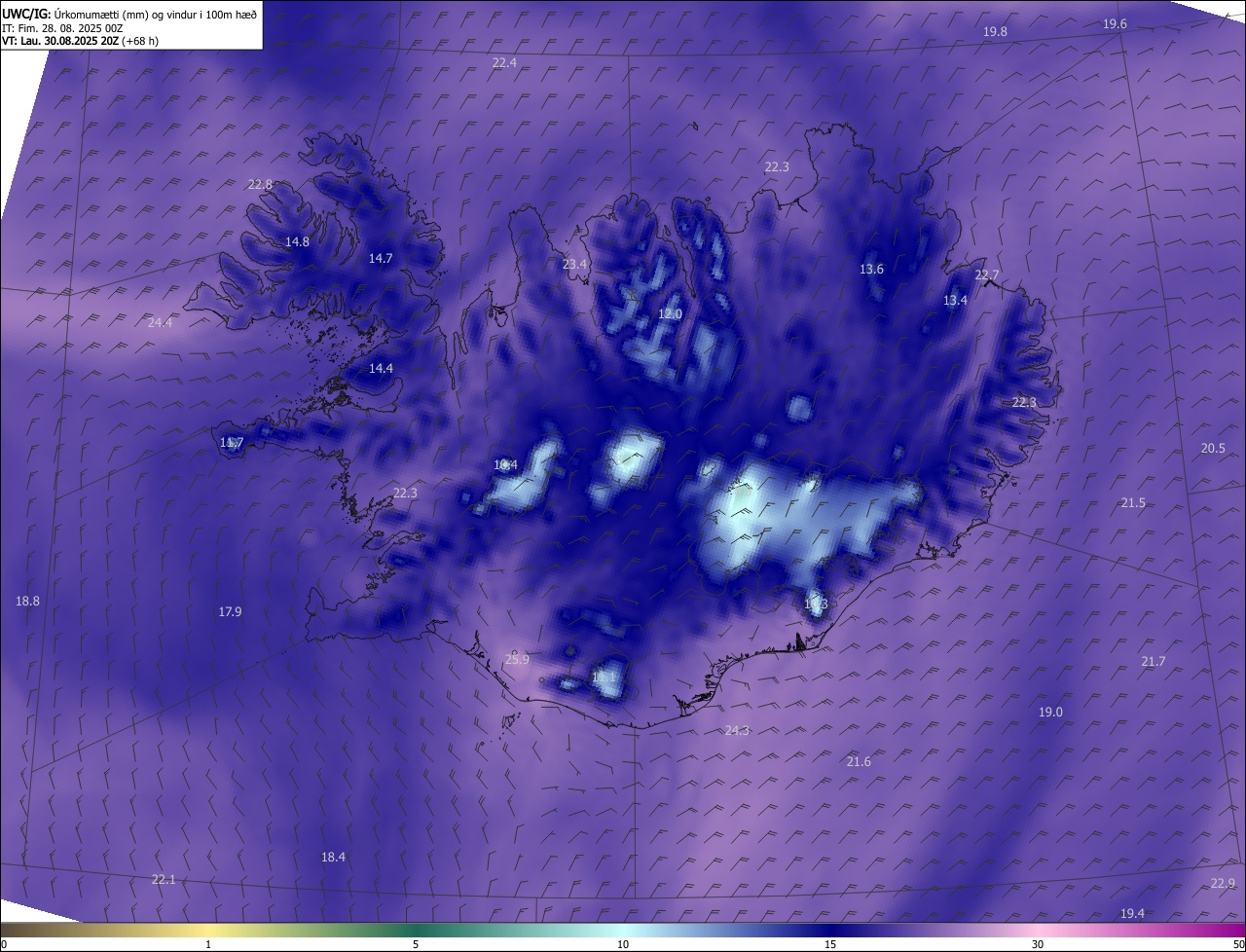1246x952 pixels.
Task: Click the 13.4 value label
Action: 955,300
